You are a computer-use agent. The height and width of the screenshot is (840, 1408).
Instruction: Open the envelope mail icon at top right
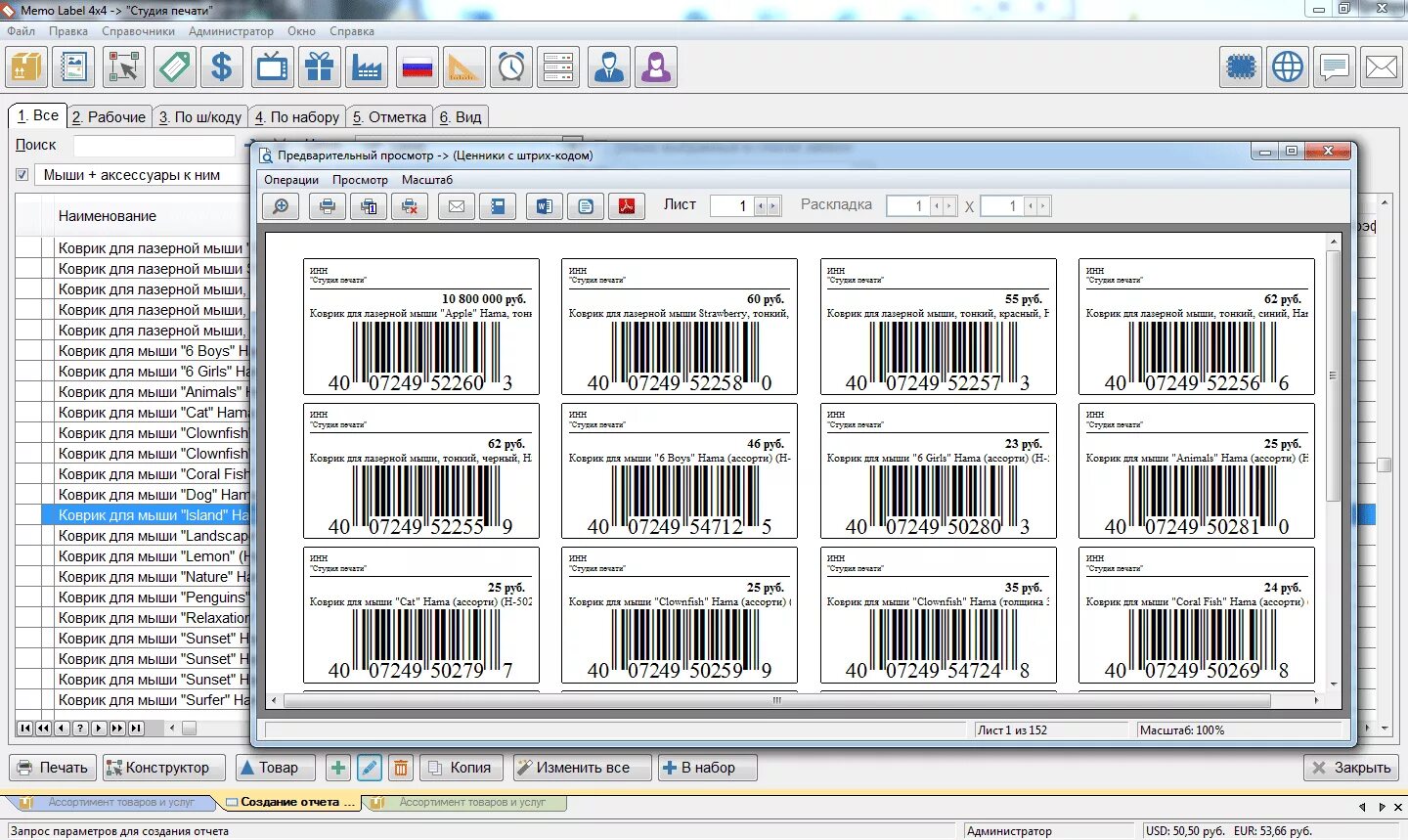tap(1382, 67)
